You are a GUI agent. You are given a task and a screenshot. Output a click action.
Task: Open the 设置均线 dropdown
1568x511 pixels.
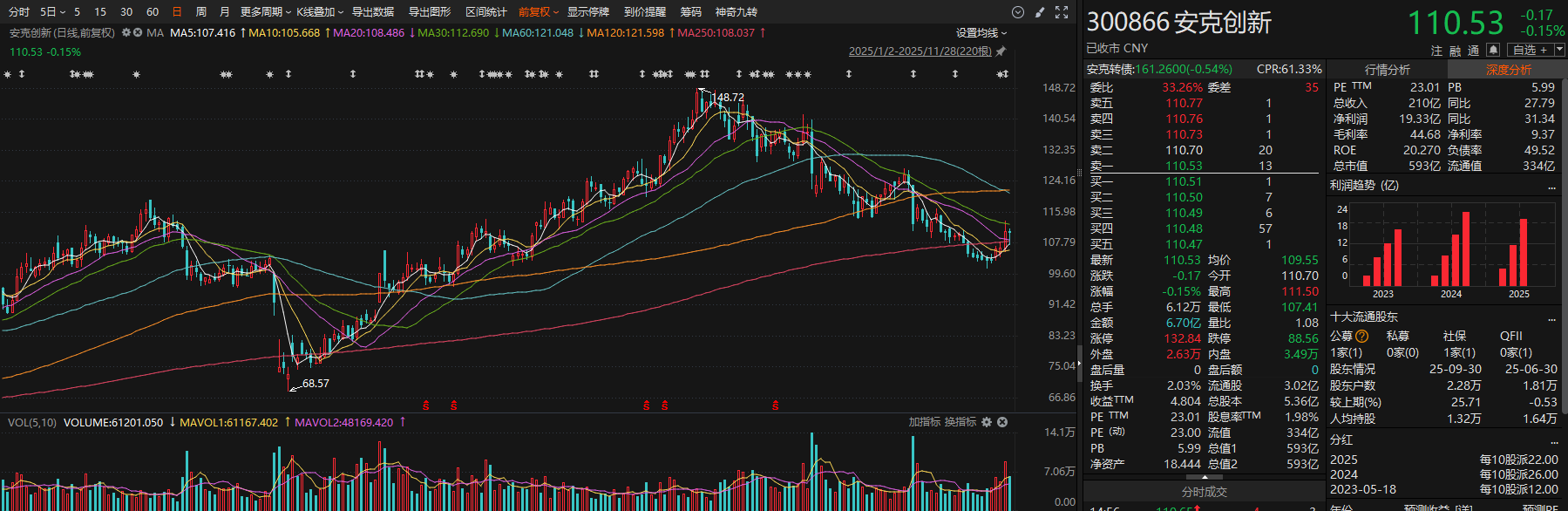[981, 33]
